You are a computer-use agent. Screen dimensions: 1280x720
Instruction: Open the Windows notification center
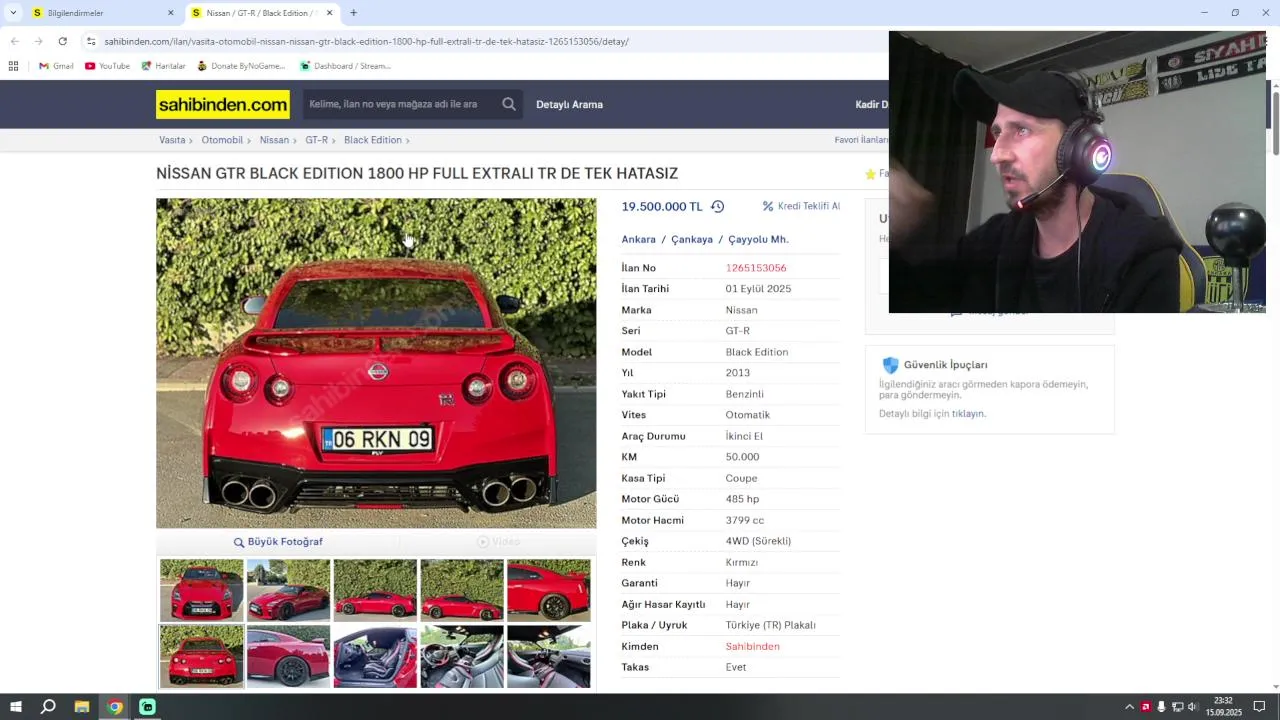(1259, 707)
